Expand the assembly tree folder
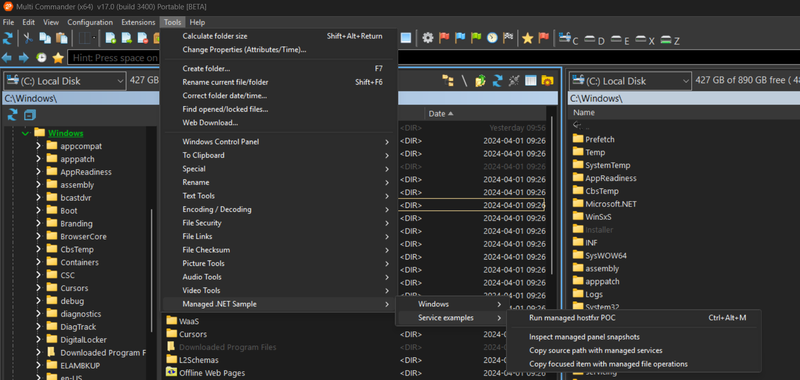The image size is (800, 380). click(x=38, y=185)
